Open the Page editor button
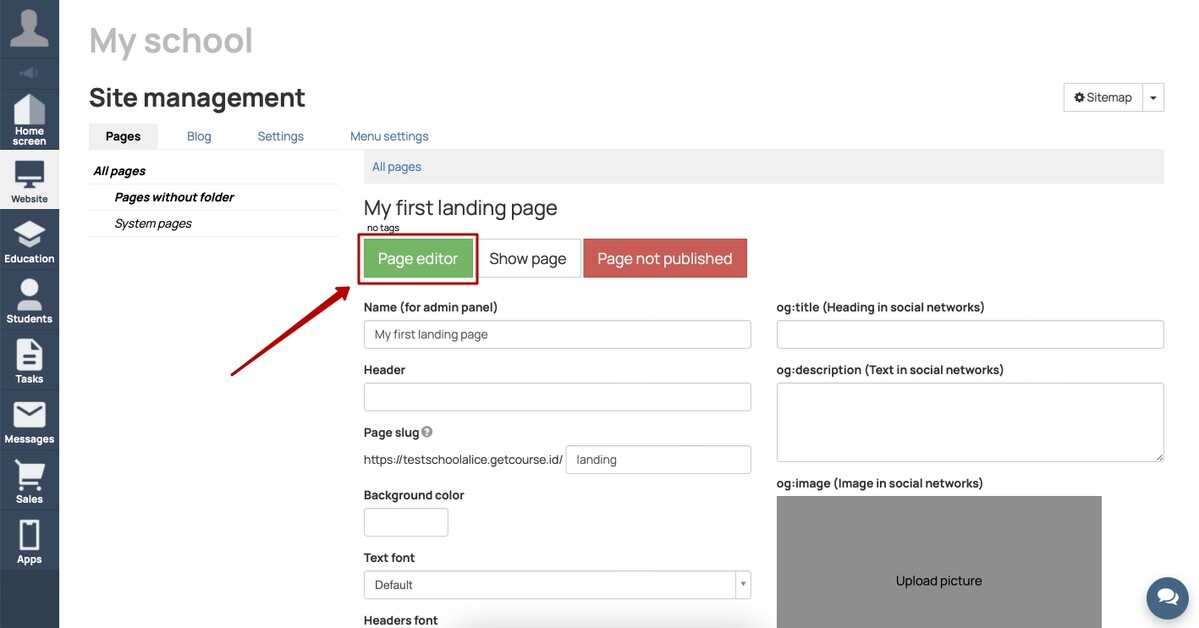Viewport: 1199px width, 628px height. [418, 259]
